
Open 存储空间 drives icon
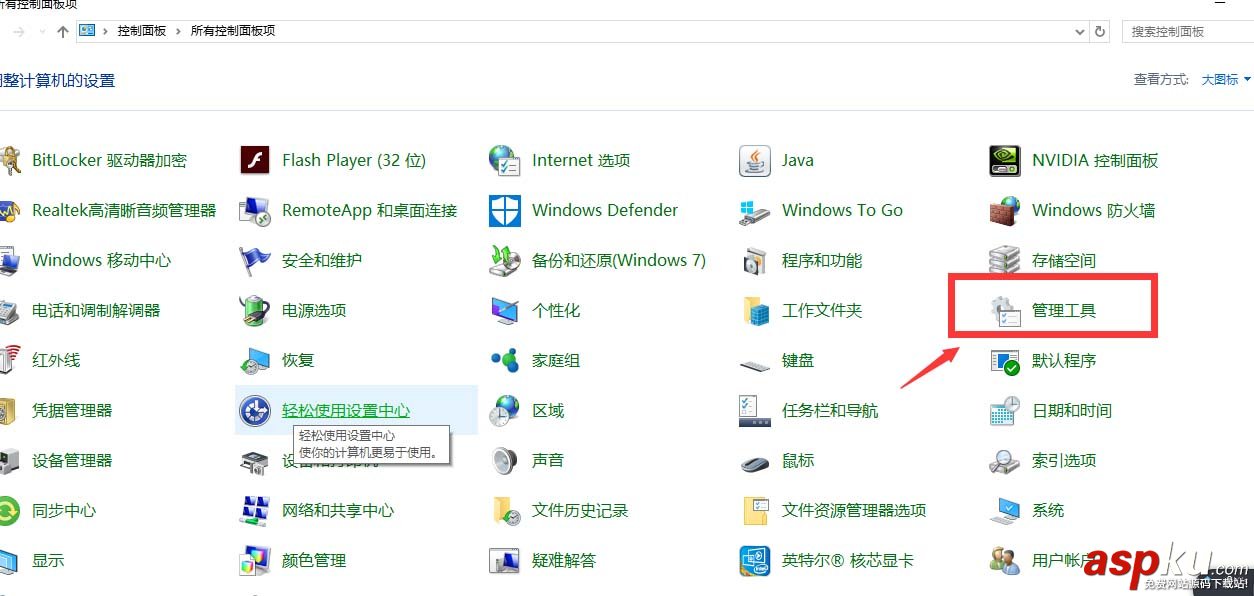pos(1005,260)
